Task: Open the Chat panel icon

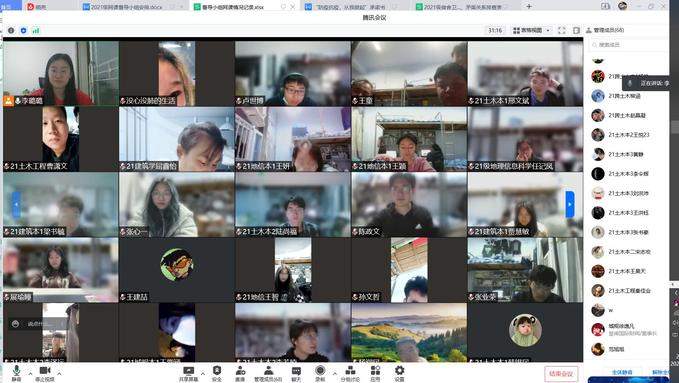Action: [x=296, y=373]
